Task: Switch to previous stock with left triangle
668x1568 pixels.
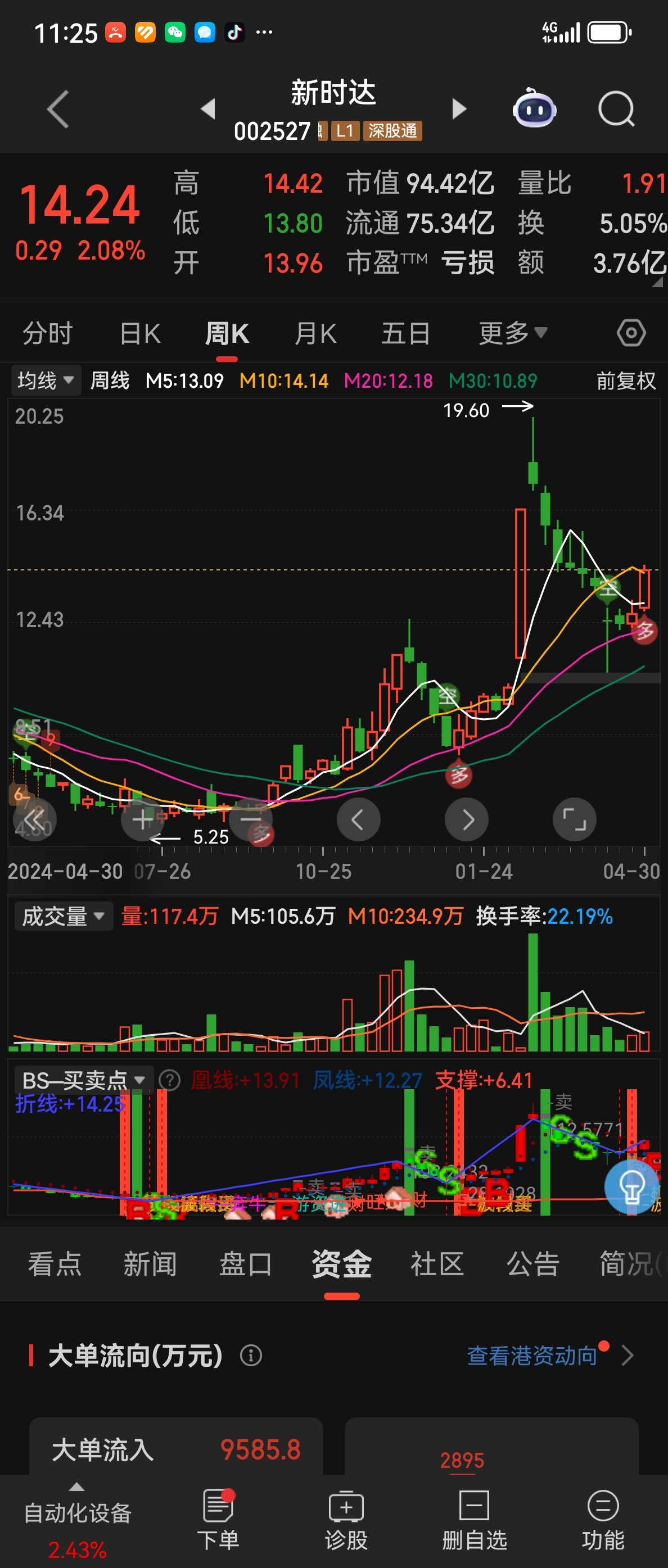Action: 208,108
